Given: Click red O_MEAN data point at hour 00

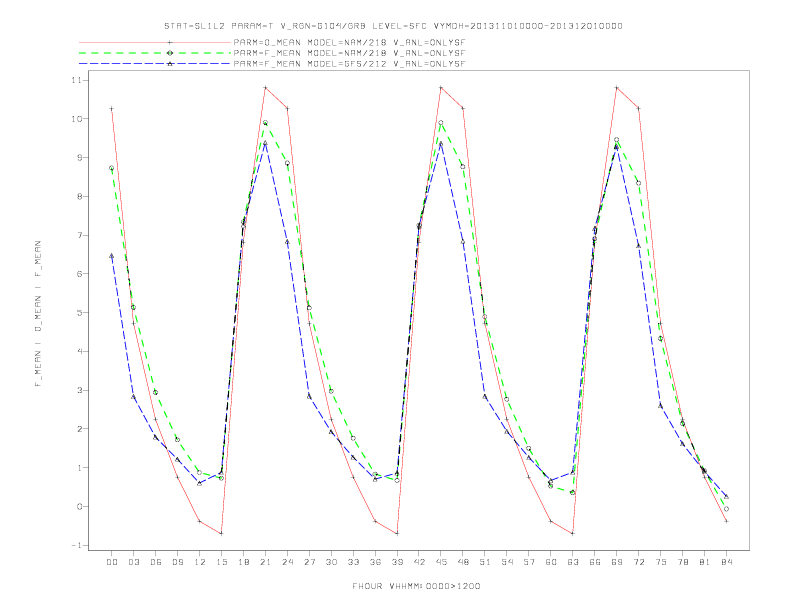Looking at the screenshot, I should pos(112,109).
